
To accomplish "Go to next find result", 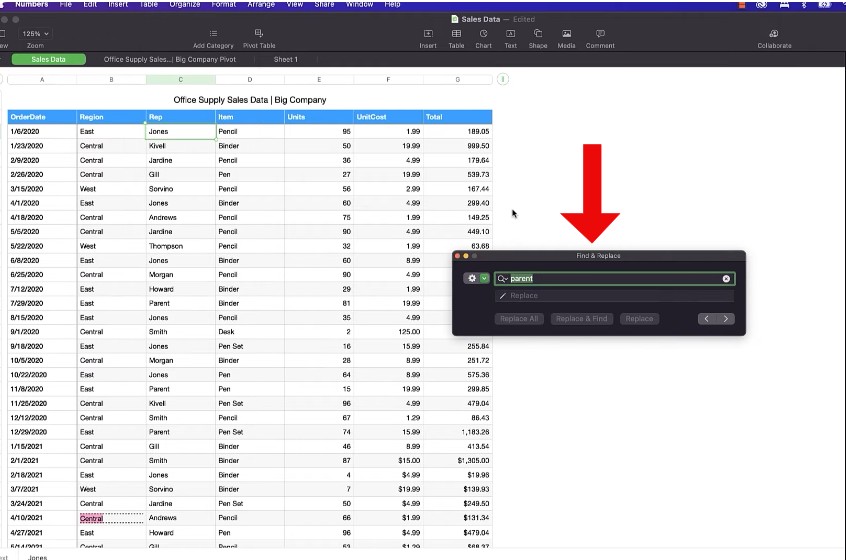I will [x=726, y=319].
